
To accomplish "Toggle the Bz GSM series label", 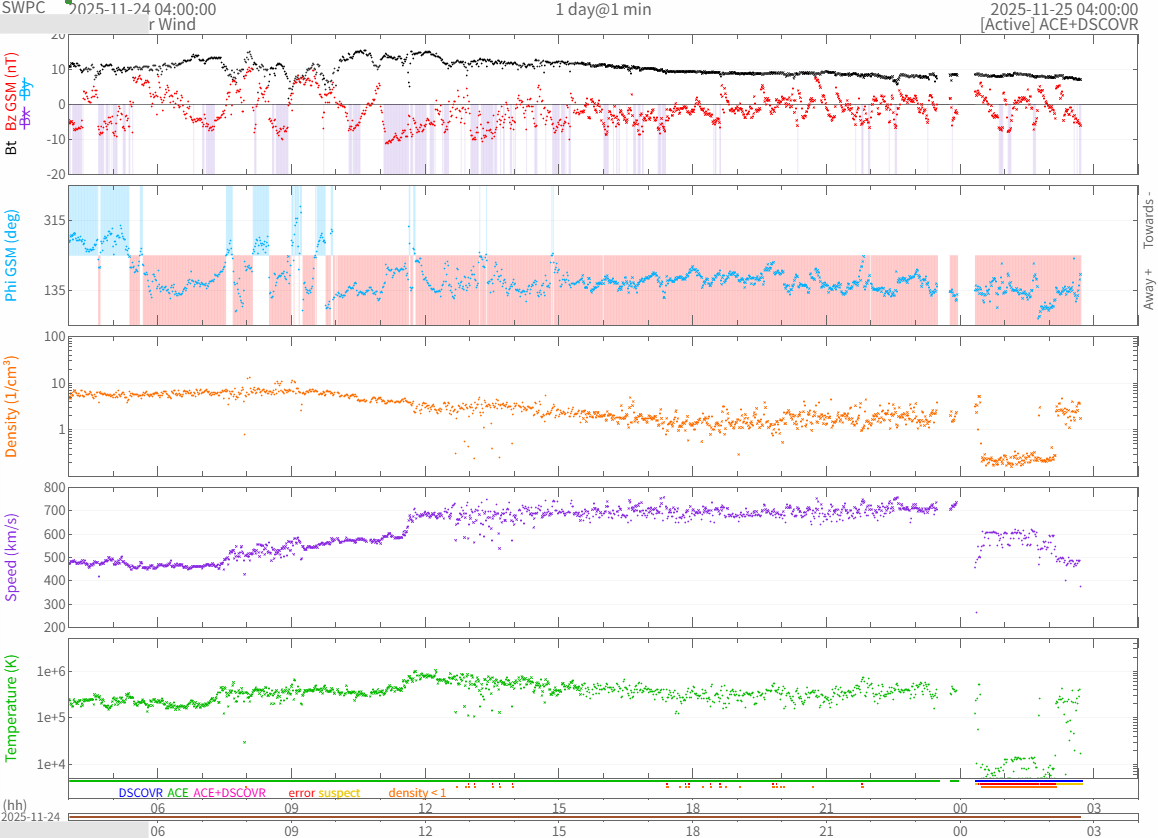I will pyautogui.click(x=12, y=92).
